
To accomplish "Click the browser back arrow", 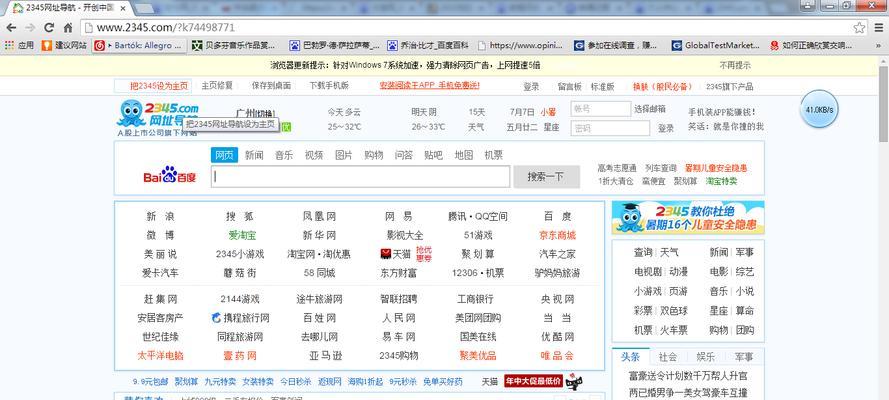I will point(12,28).
